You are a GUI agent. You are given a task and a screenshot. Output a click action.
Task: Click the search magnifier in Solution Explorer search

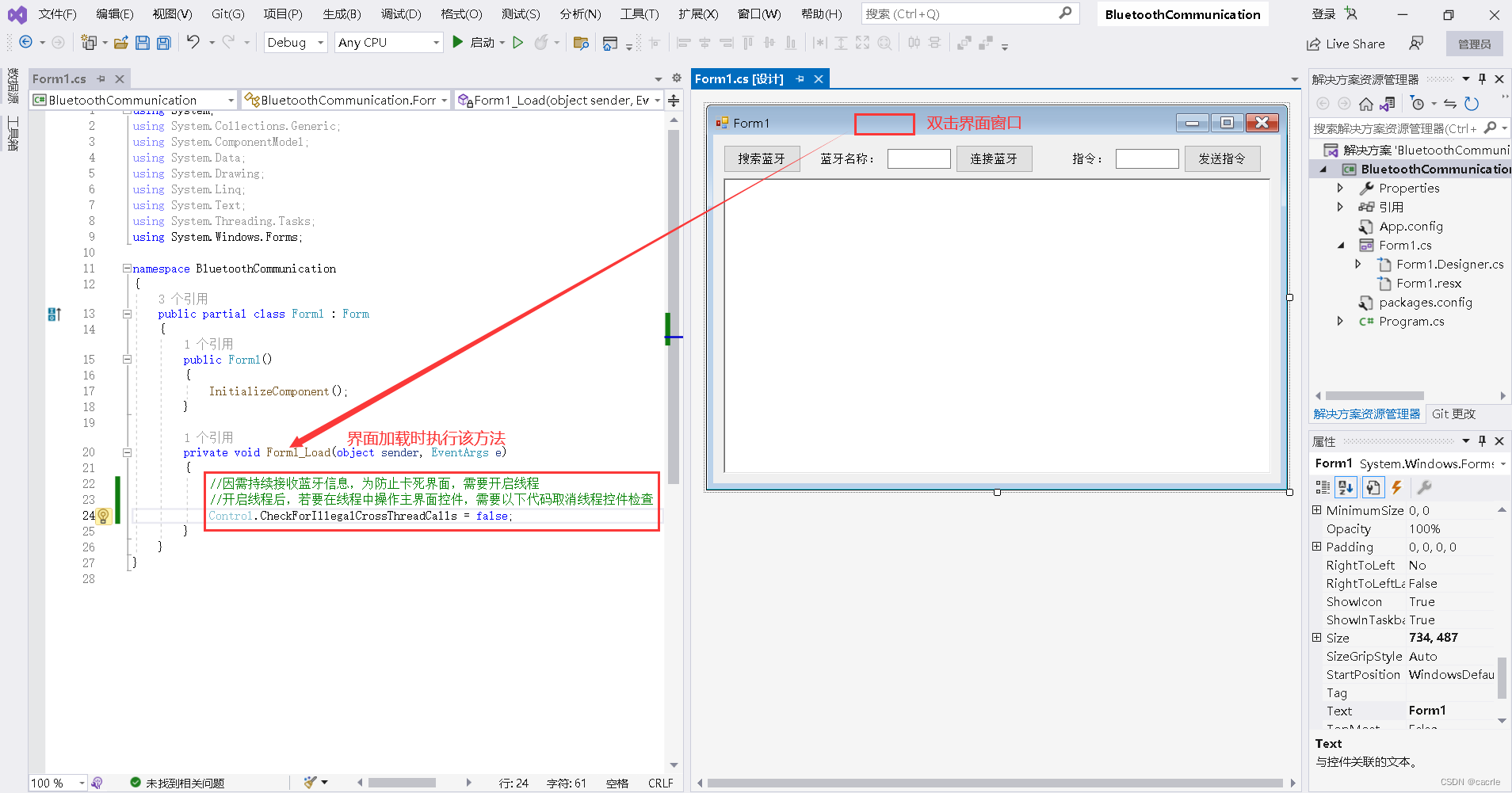click(x=1491, y=128)
